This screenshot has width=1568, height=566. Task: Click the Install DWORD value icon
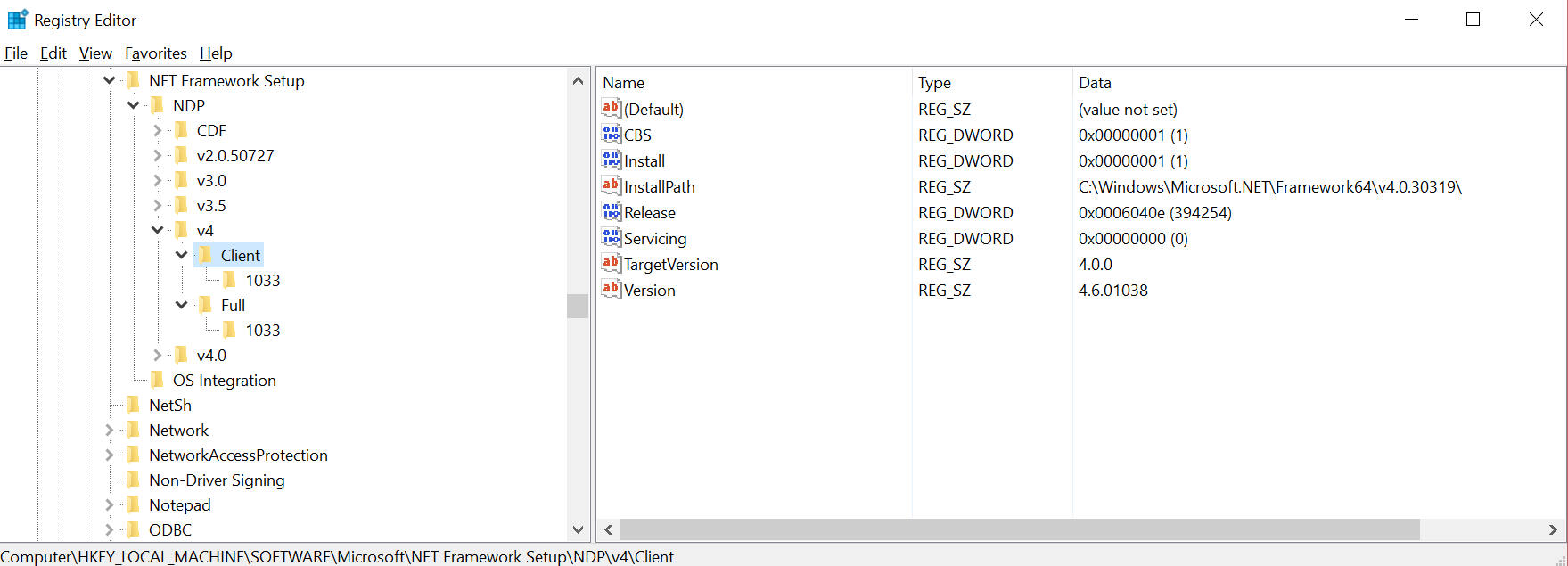coord(611,160)
